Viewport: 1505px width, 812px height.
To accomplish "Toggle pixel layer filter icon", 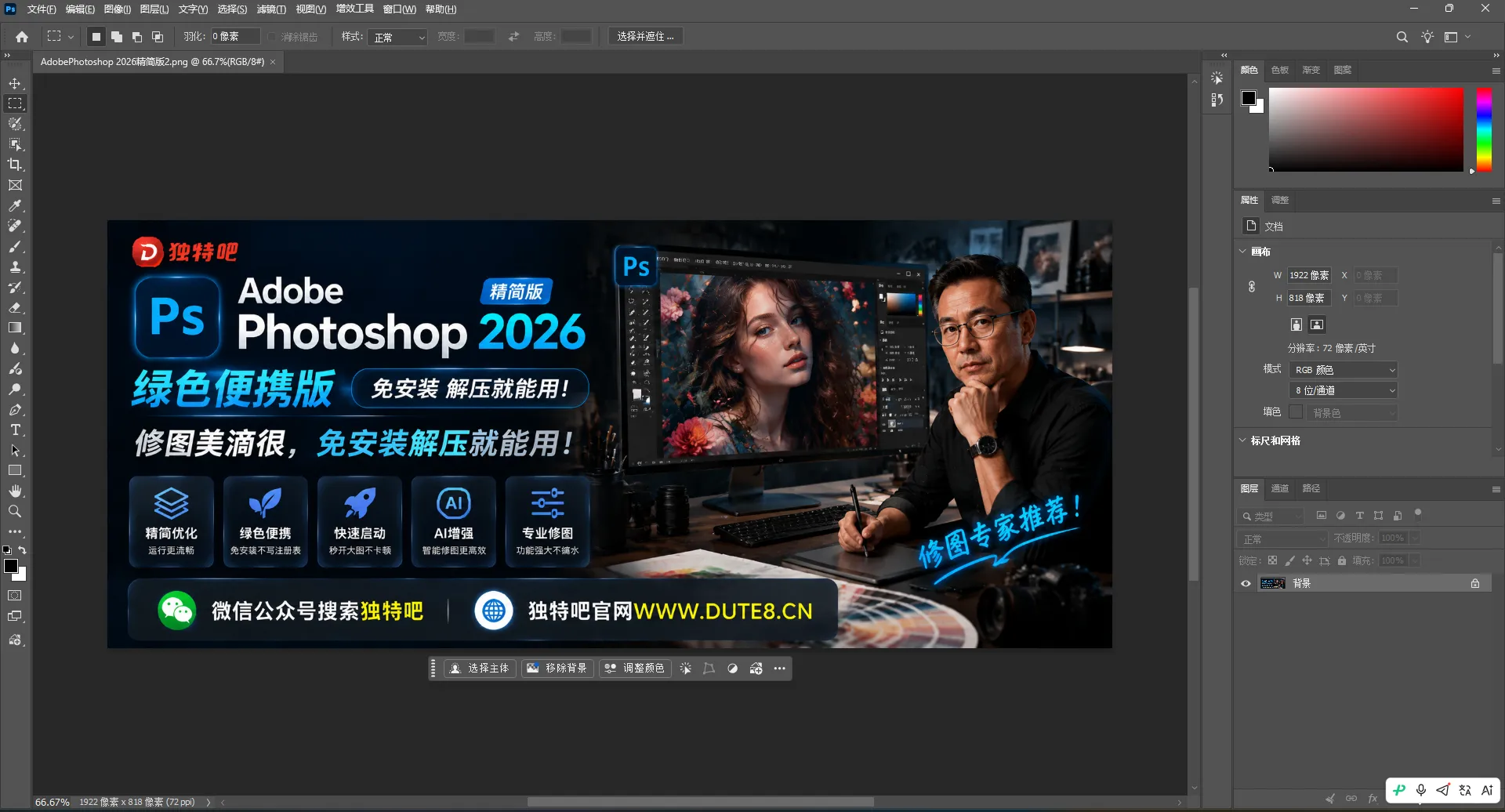I will 1322,515.
